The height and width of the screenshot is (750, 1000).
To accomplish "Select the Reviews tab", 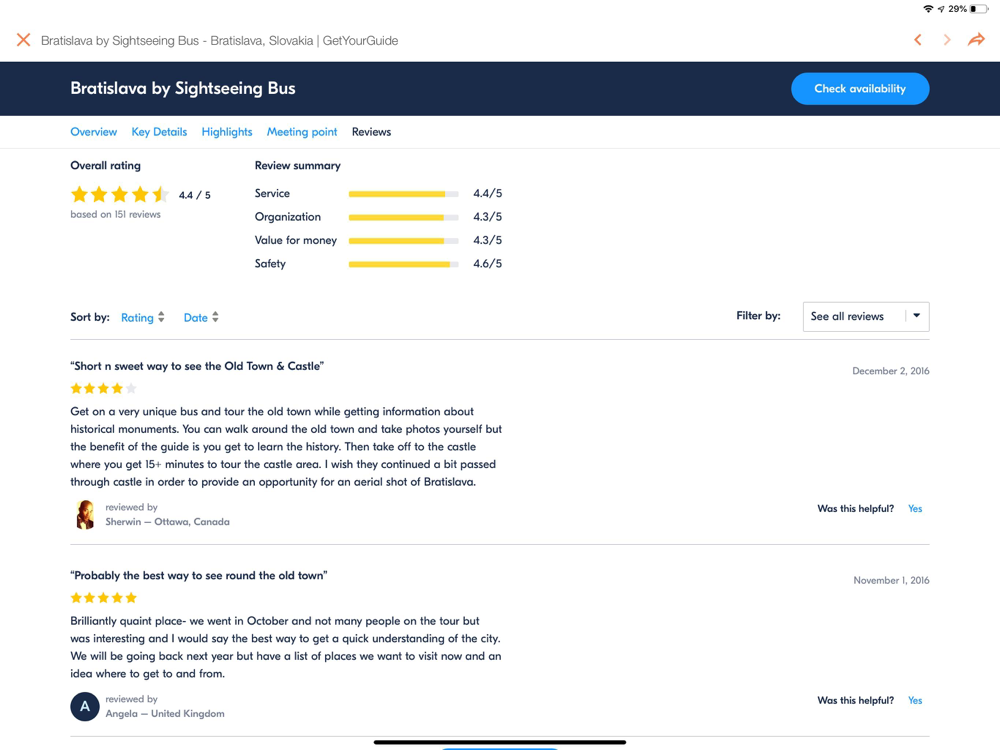I will pyautogui.click(x=371, y=132).
